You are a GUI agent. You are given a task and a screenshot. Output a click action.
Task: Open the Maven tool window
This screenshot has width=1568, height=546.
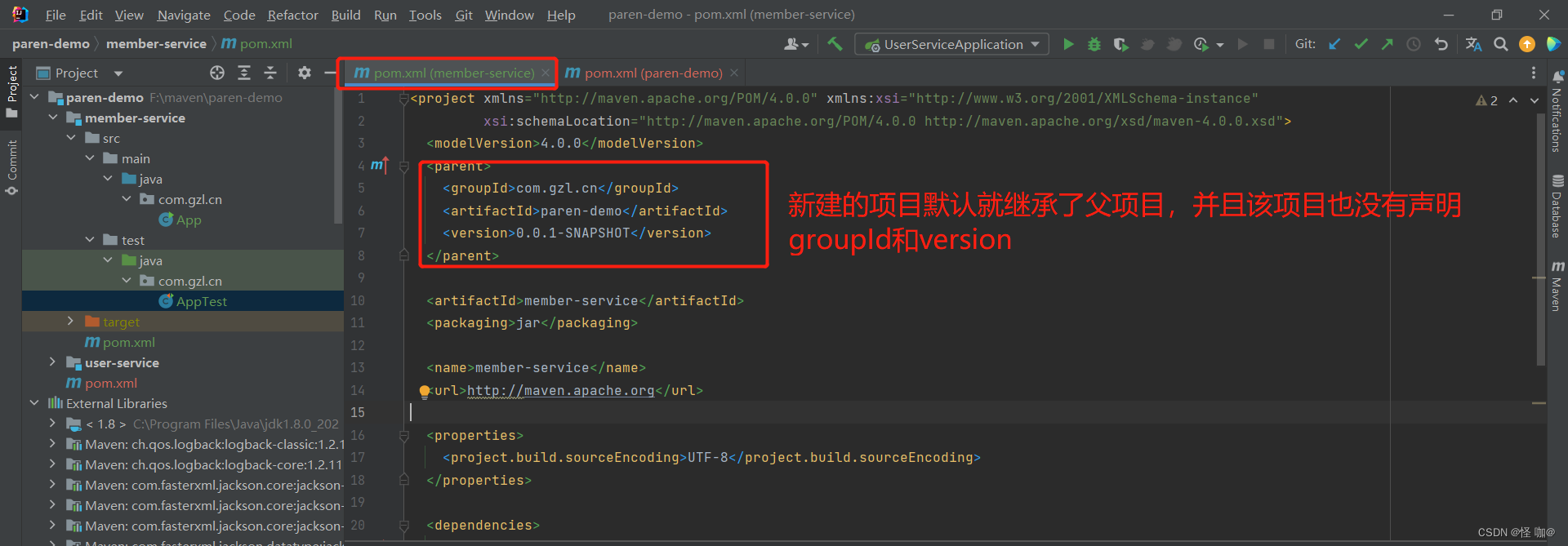tap(1557, 286)
